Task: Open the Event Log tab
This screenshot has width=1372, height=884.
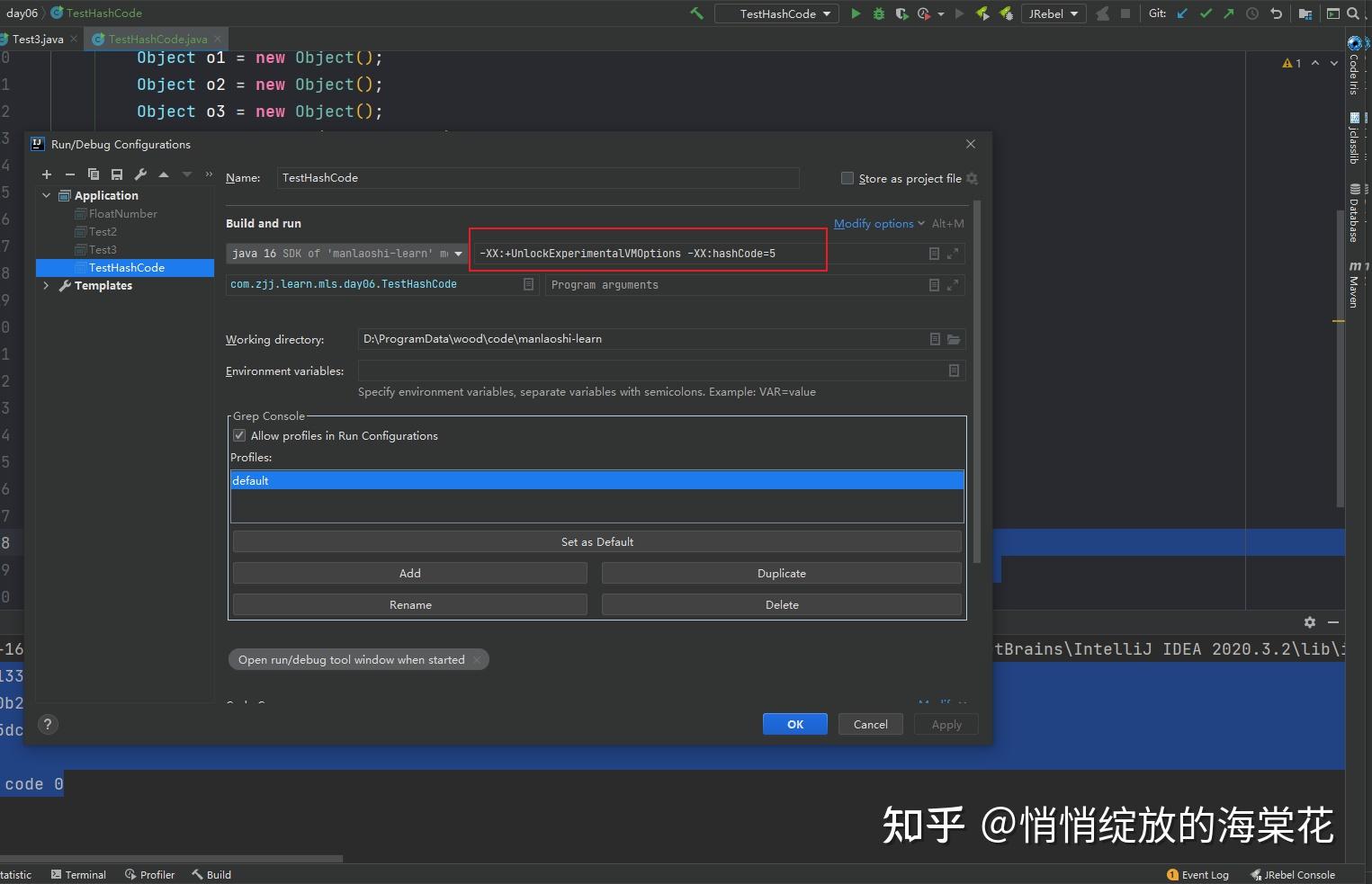Action: click(x=1197, y=875)
